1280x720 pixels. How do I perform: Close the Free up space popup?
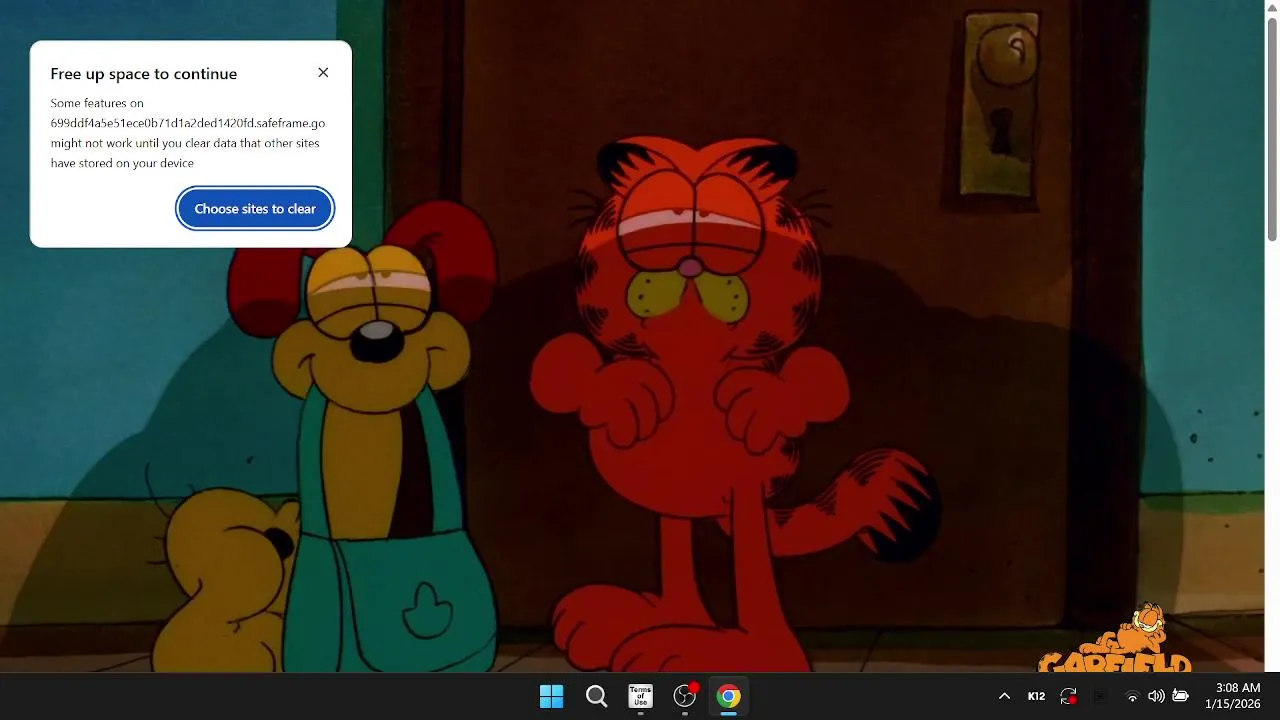pyautogui.click(x=323, y=73)
